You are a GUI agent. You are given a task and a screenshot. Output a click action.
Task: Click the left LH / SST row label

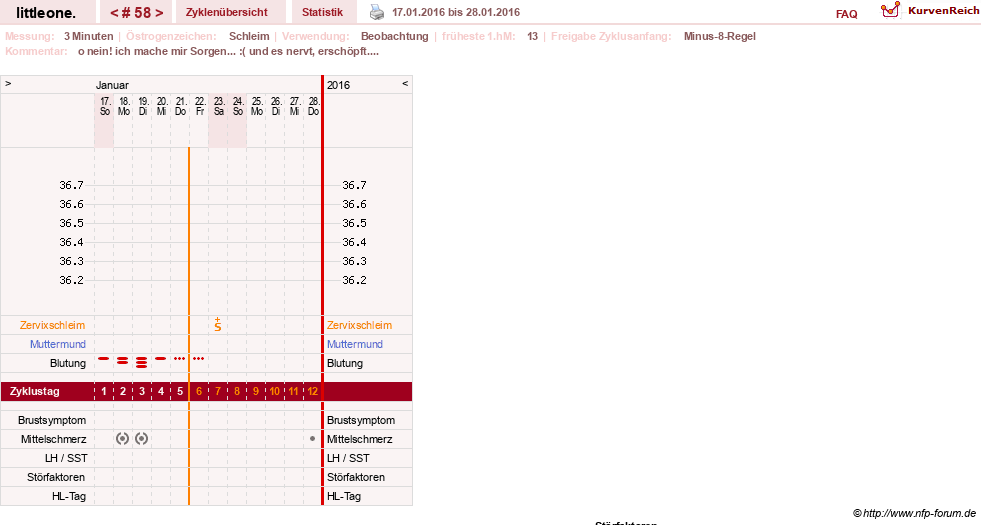[x=66, y=458]
